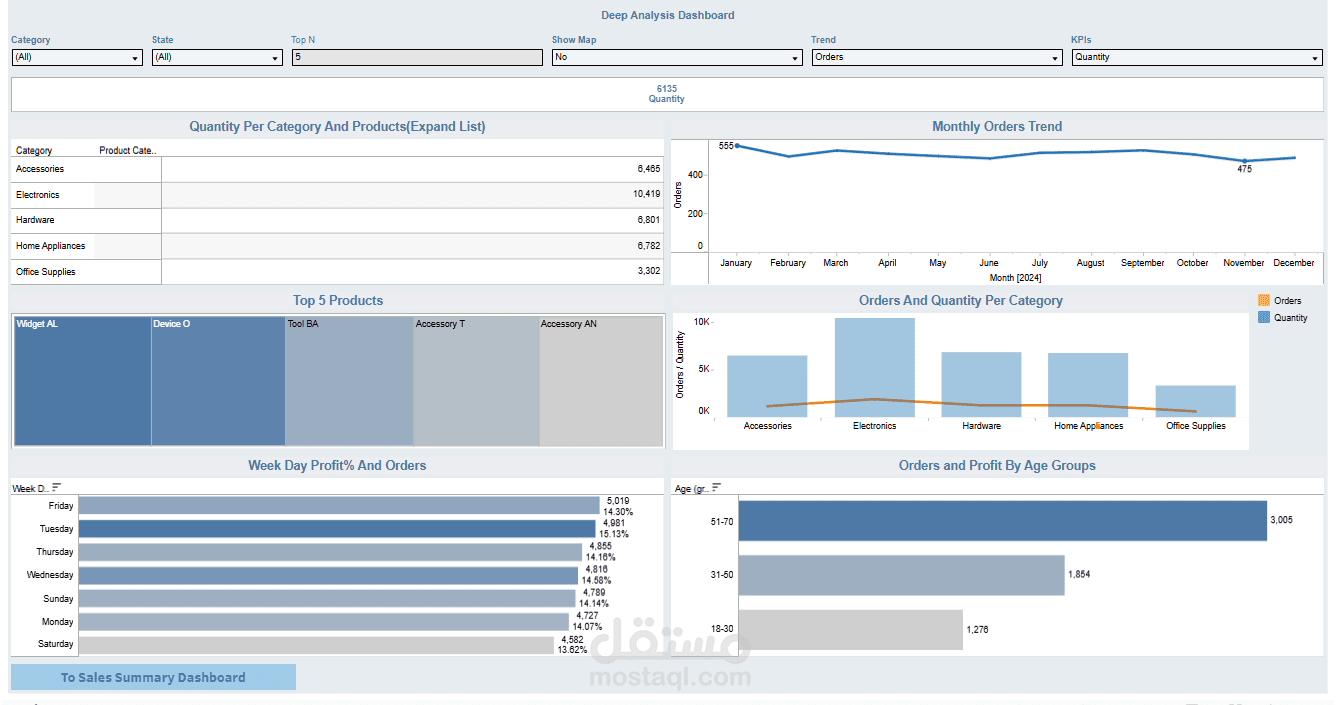
Task: Click the Electronics row in category table
Action: click(x=337, y=195)
